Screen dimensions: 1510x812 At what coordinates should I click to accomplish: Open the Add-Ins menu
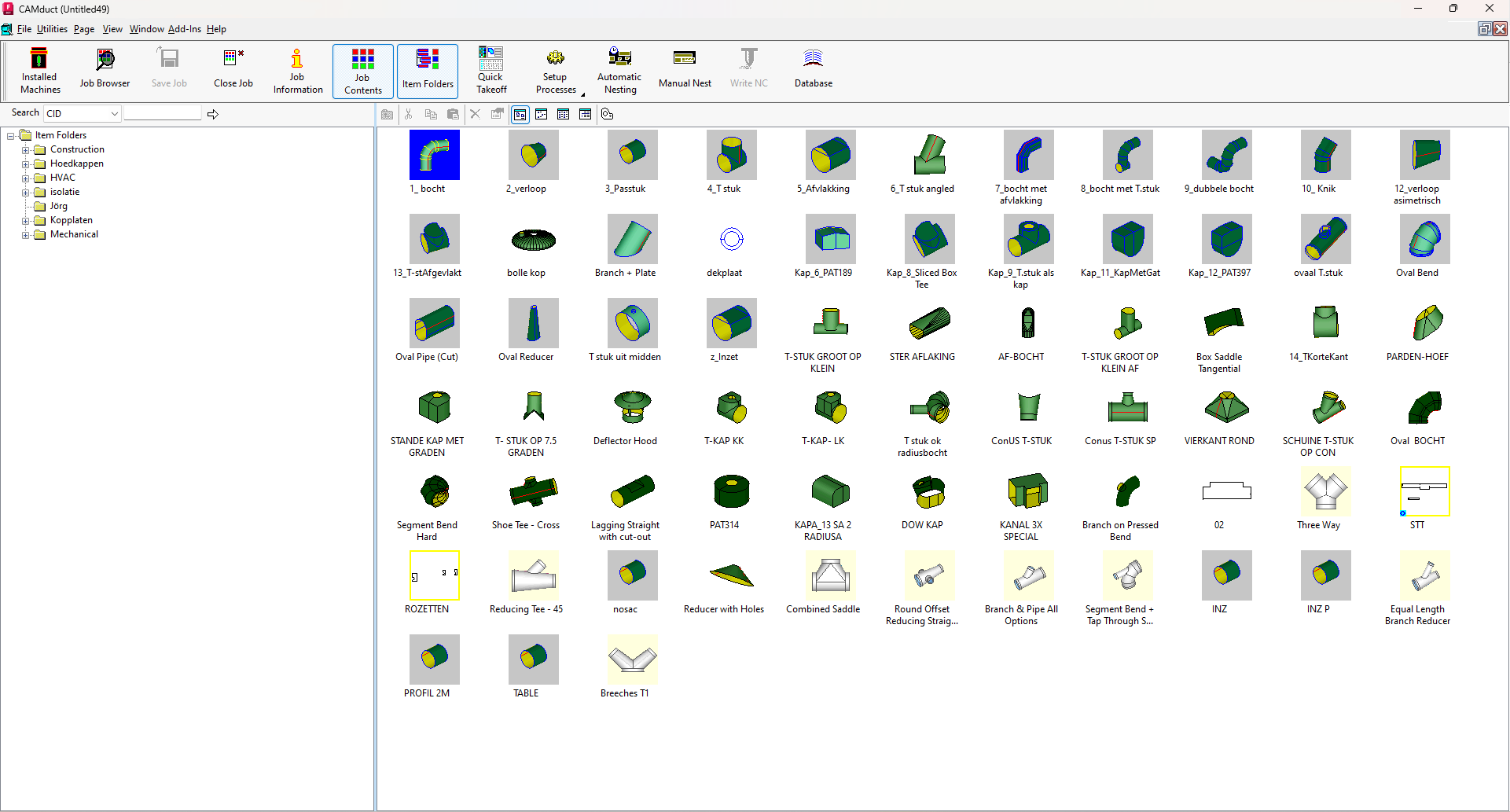pos(185,29)
